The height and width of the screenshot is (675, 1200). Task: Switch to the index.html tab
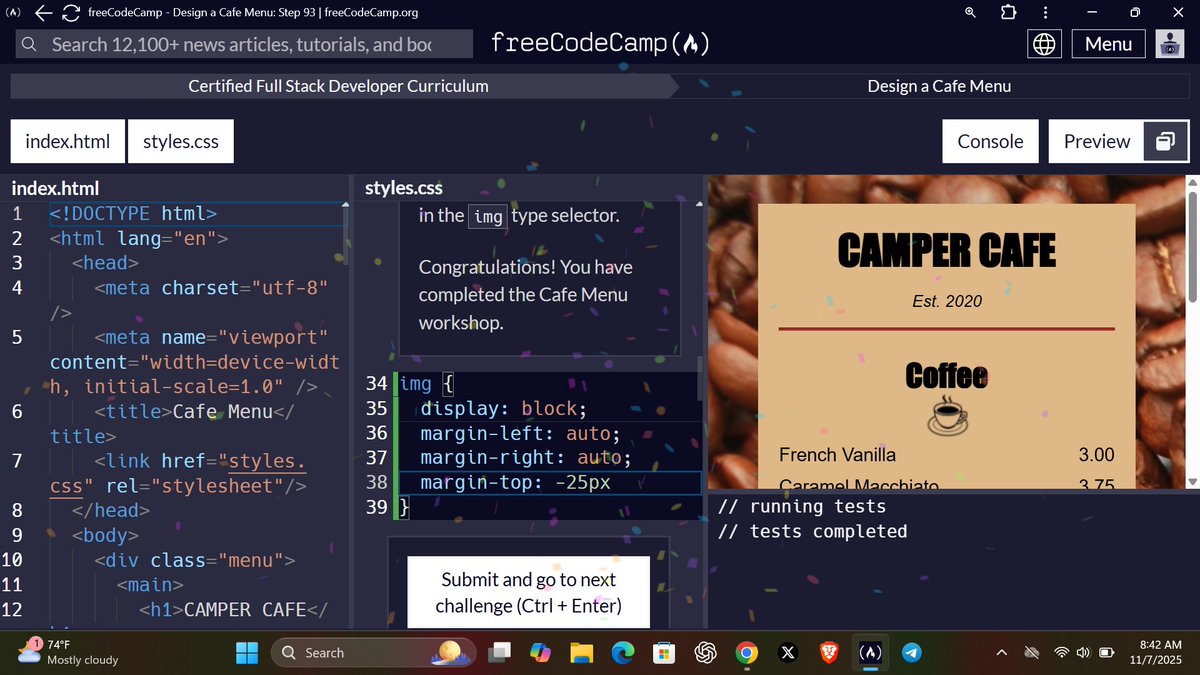coord(66,141)
